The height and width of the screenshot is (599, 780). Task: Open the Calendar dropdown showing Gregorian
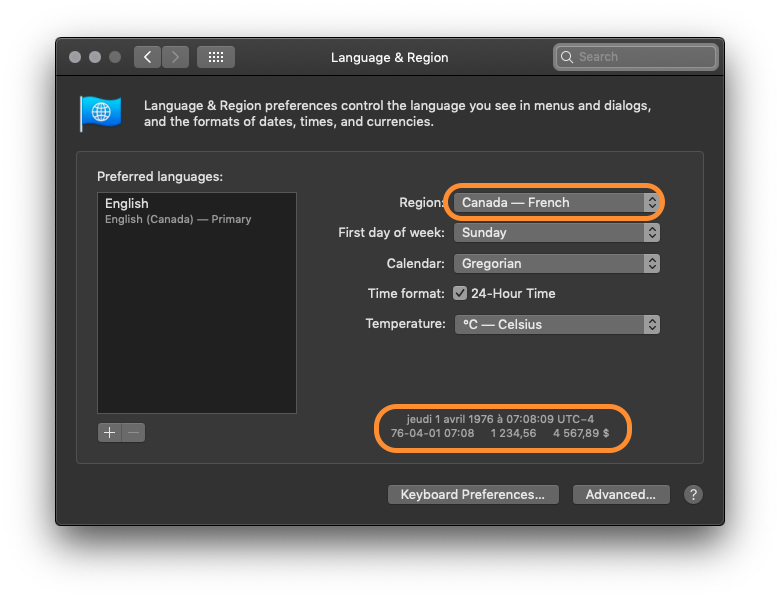click(x=557, y=263)
